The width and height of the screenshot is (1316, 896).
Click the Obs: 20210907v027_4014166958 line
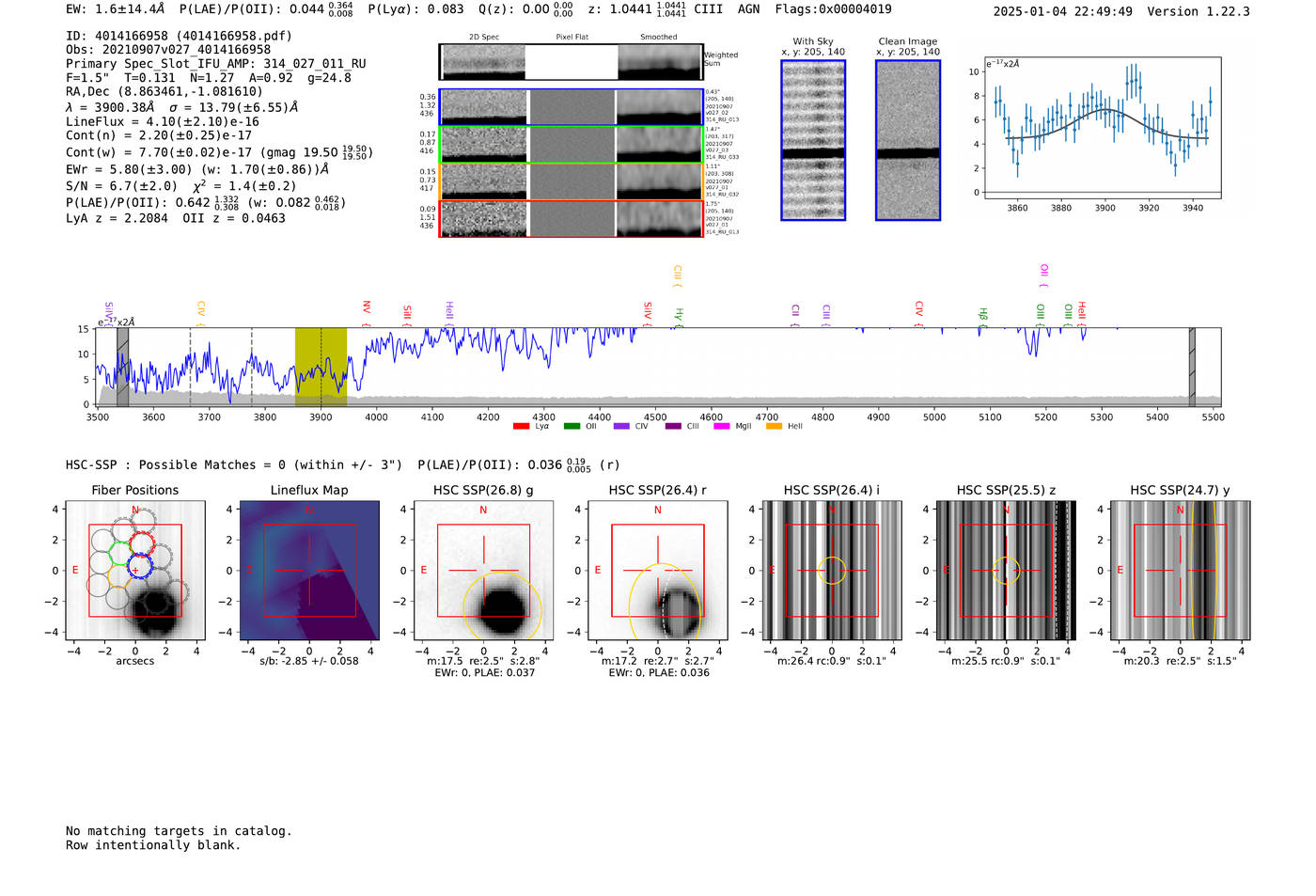click(168, 50)
